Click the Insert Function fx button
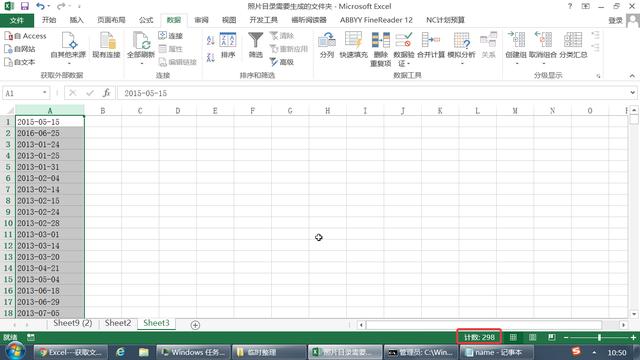This screenshot has height=360, width=640. [x=107, y=93]
